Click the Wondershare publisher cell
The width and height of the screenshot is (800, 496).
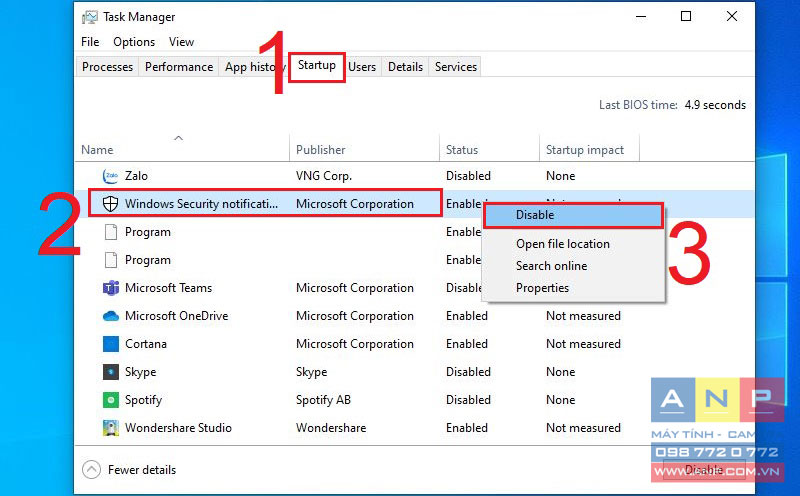[331, 428]
